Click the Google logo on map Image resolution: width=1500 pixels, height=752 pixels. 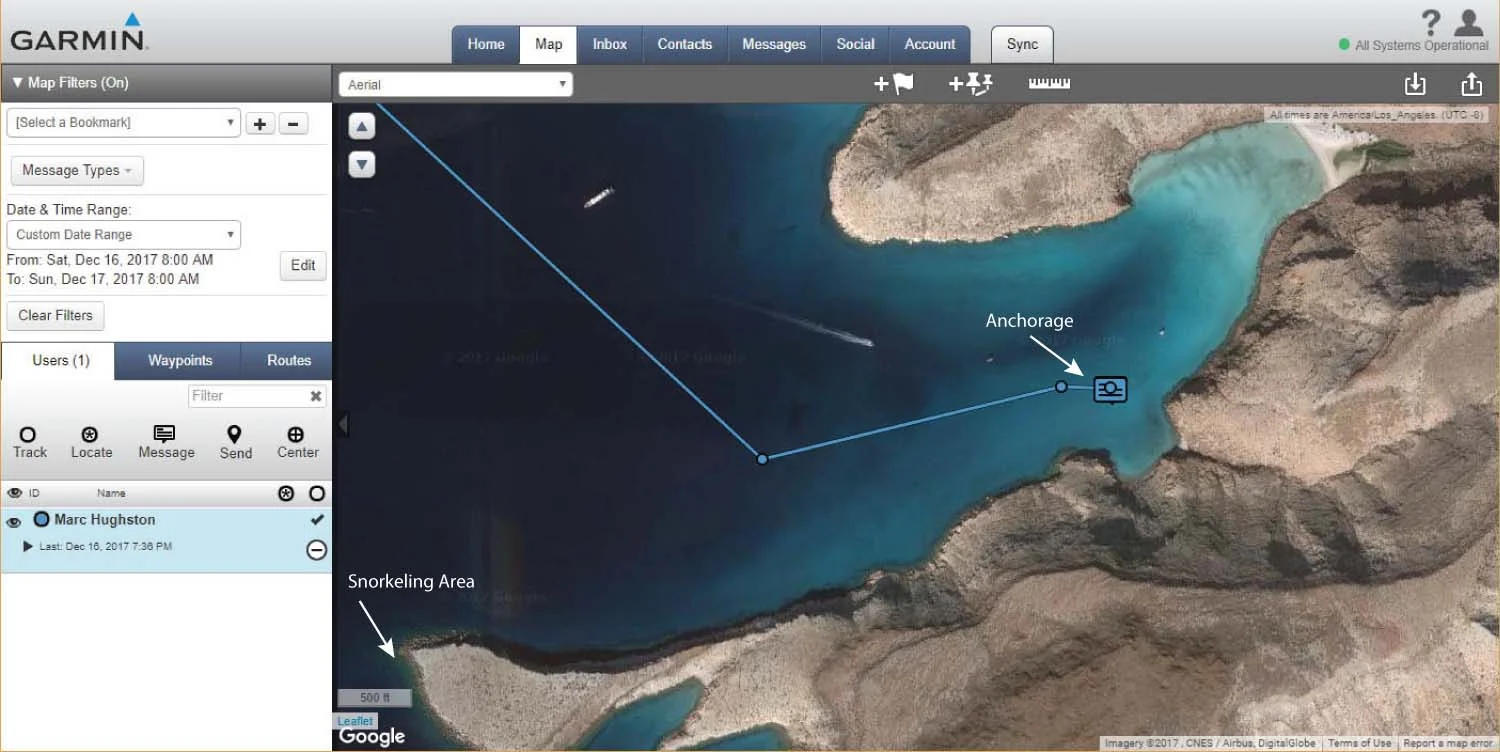372,738
